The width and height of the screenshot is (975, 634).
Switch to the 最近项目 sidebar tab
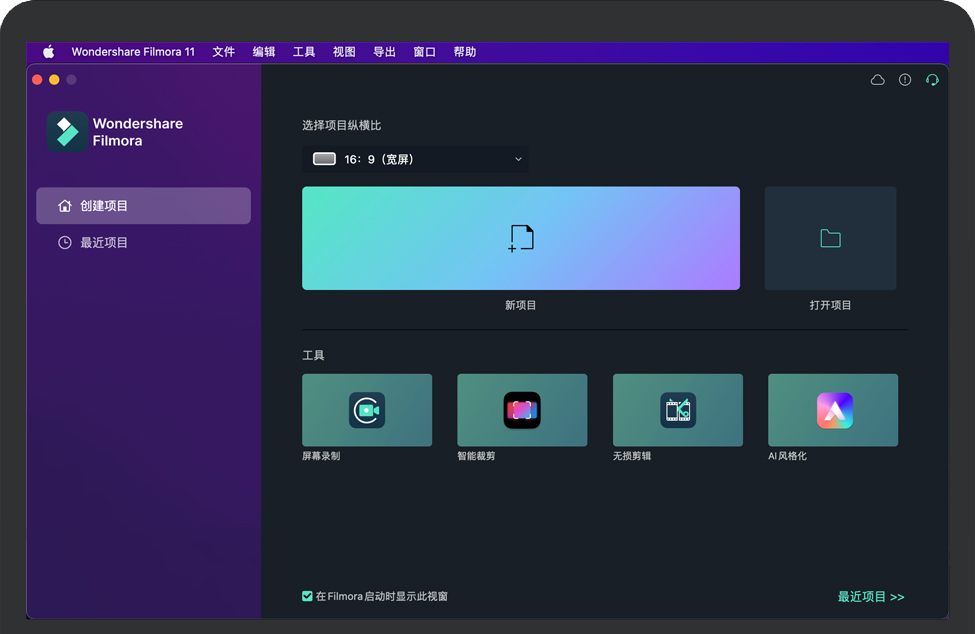coord(144,242)
